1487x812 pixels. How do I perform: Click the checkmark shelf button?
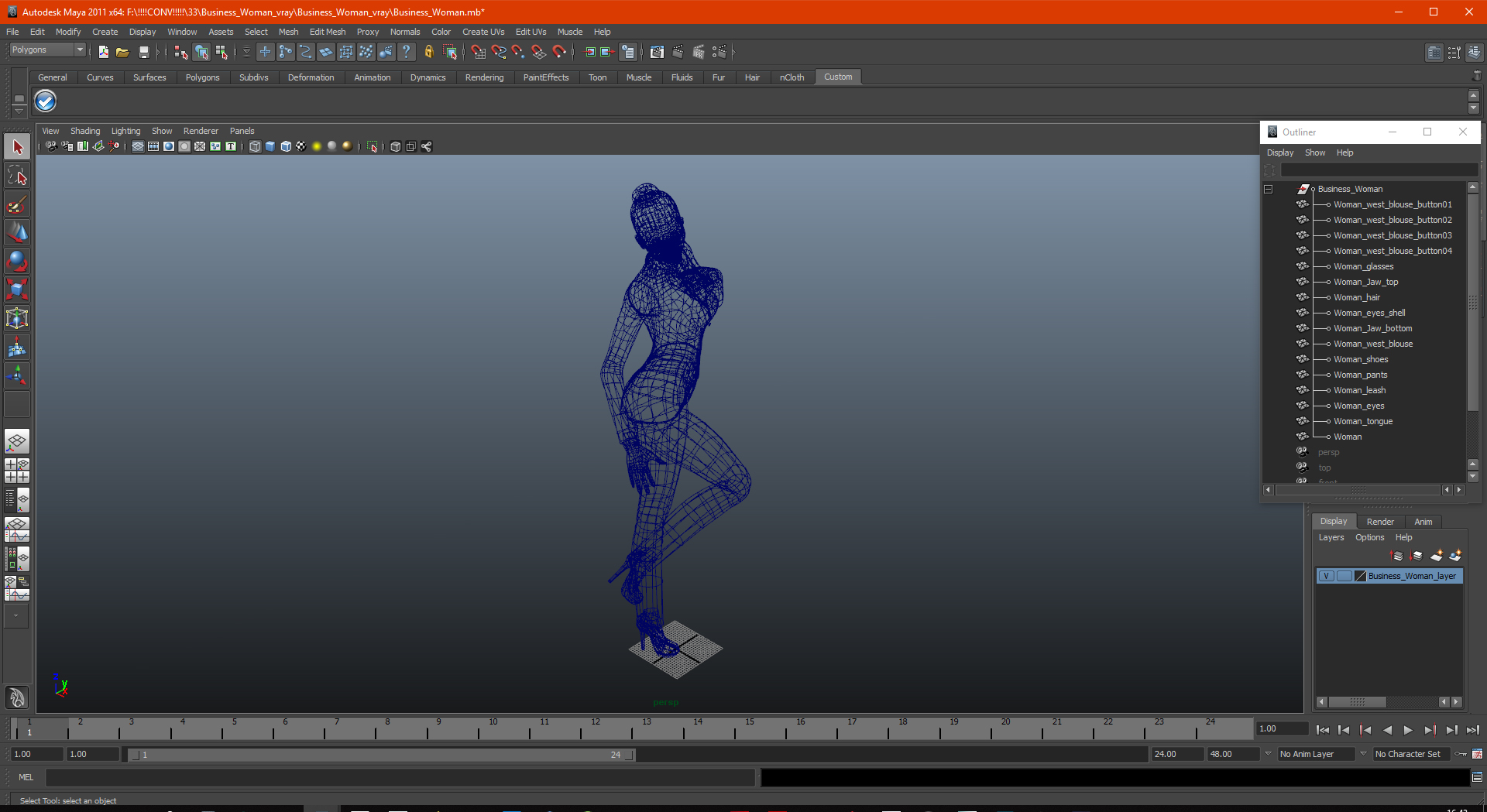coord(46,101)
